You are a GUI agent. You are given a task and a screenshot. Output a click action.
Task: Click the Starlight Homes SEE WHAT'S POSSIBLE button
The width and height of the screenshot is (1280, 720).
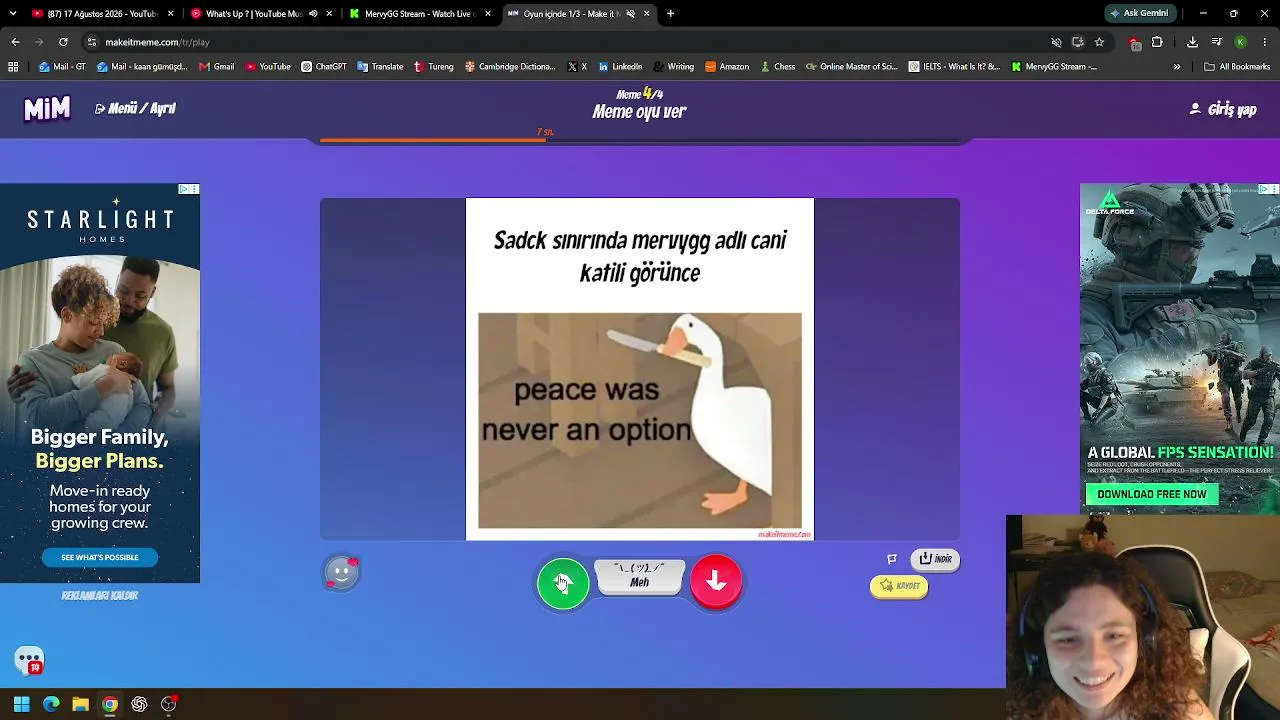[100, 557]
